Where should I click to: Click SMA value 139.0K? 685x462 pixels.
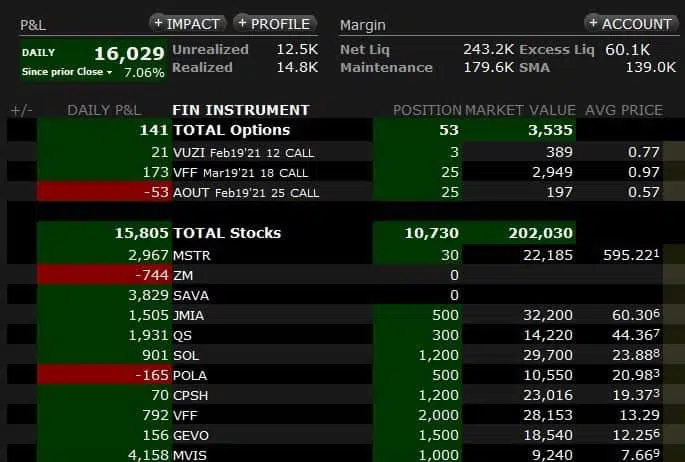(x=650, y=67)
